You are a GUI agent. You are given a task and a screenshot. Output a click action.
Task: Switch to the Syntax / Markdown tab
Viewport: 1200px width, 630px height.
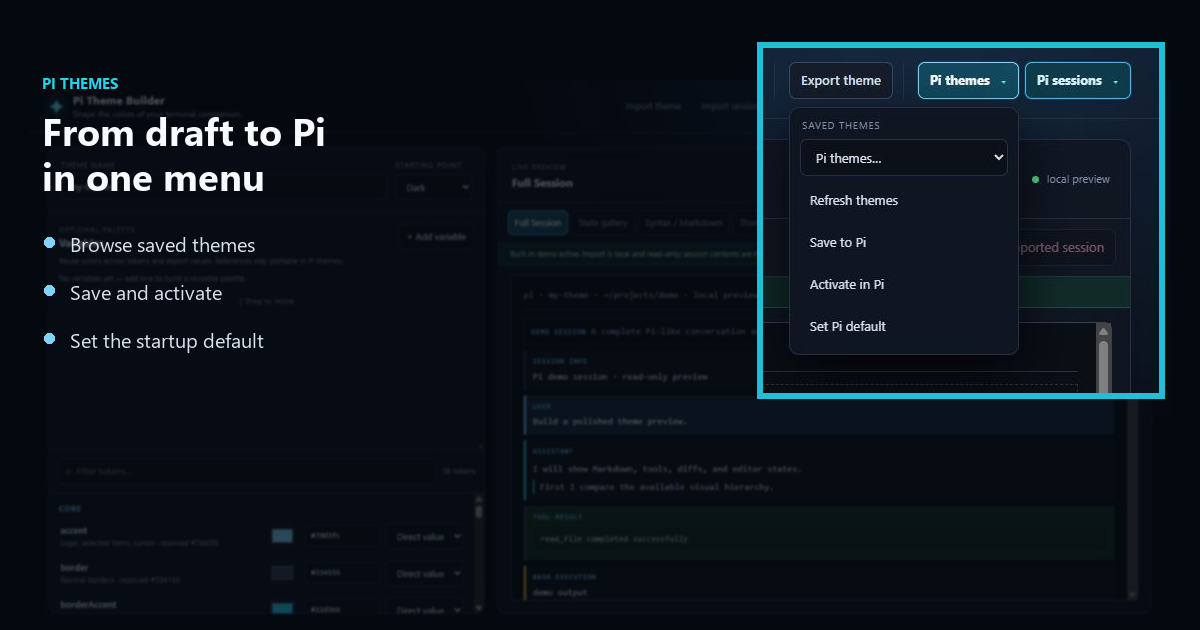click(x=683, y=223)
